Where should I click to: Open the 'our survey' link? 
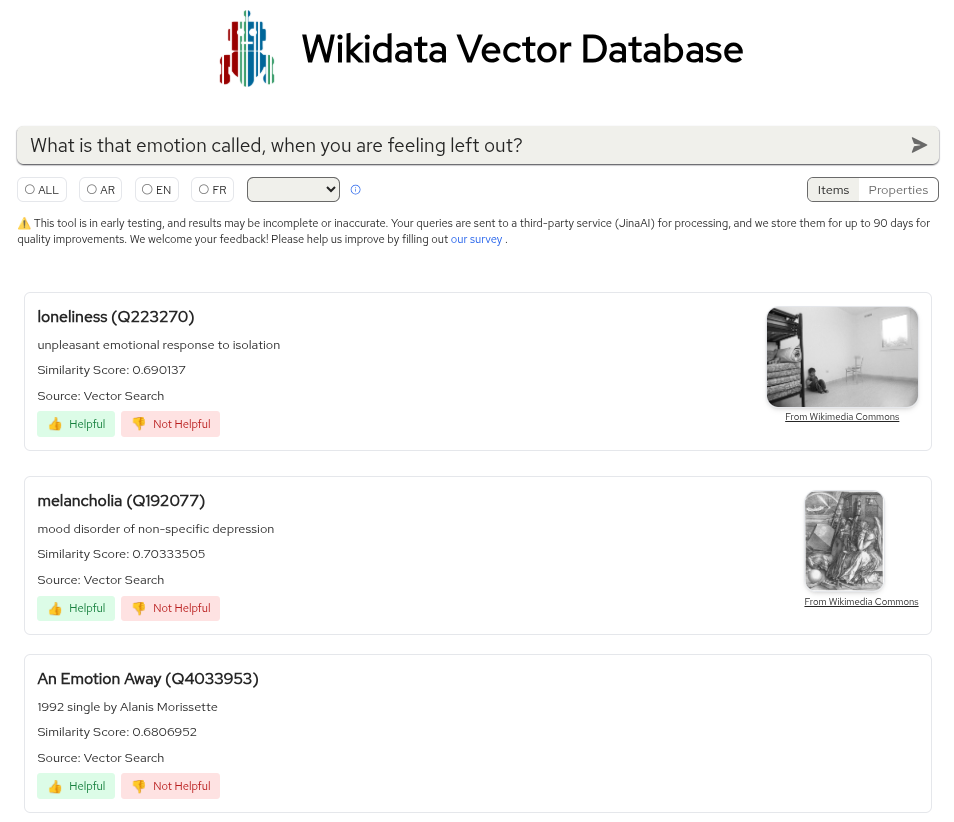pyautogui.click(x=476, y=240)
